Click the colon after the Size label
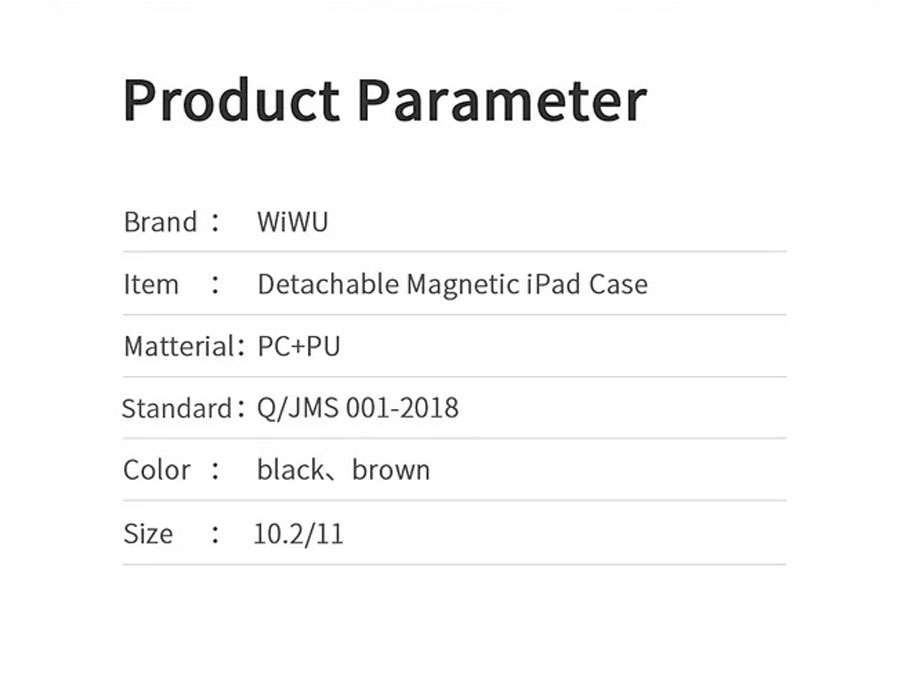The height and width of the screenshot is (675, 900). click(215, 534)
